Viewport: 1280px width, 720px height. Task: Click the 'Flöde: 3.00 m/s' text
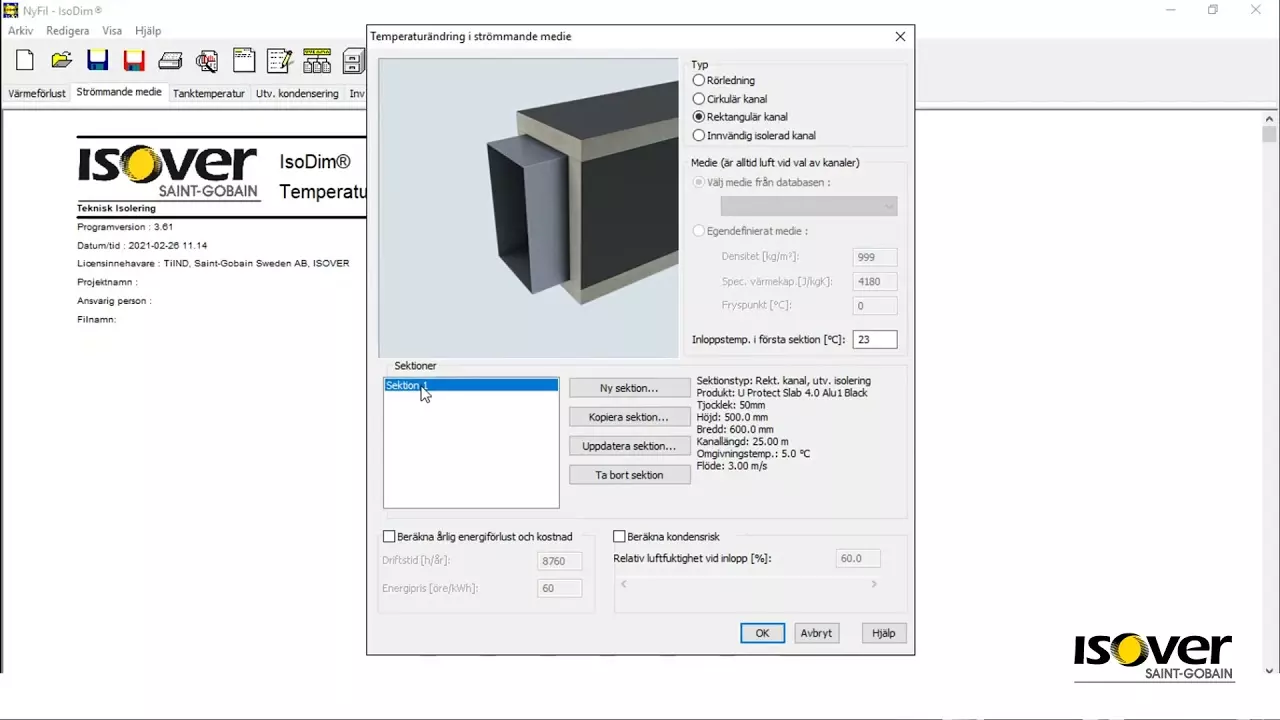(732, 466)
